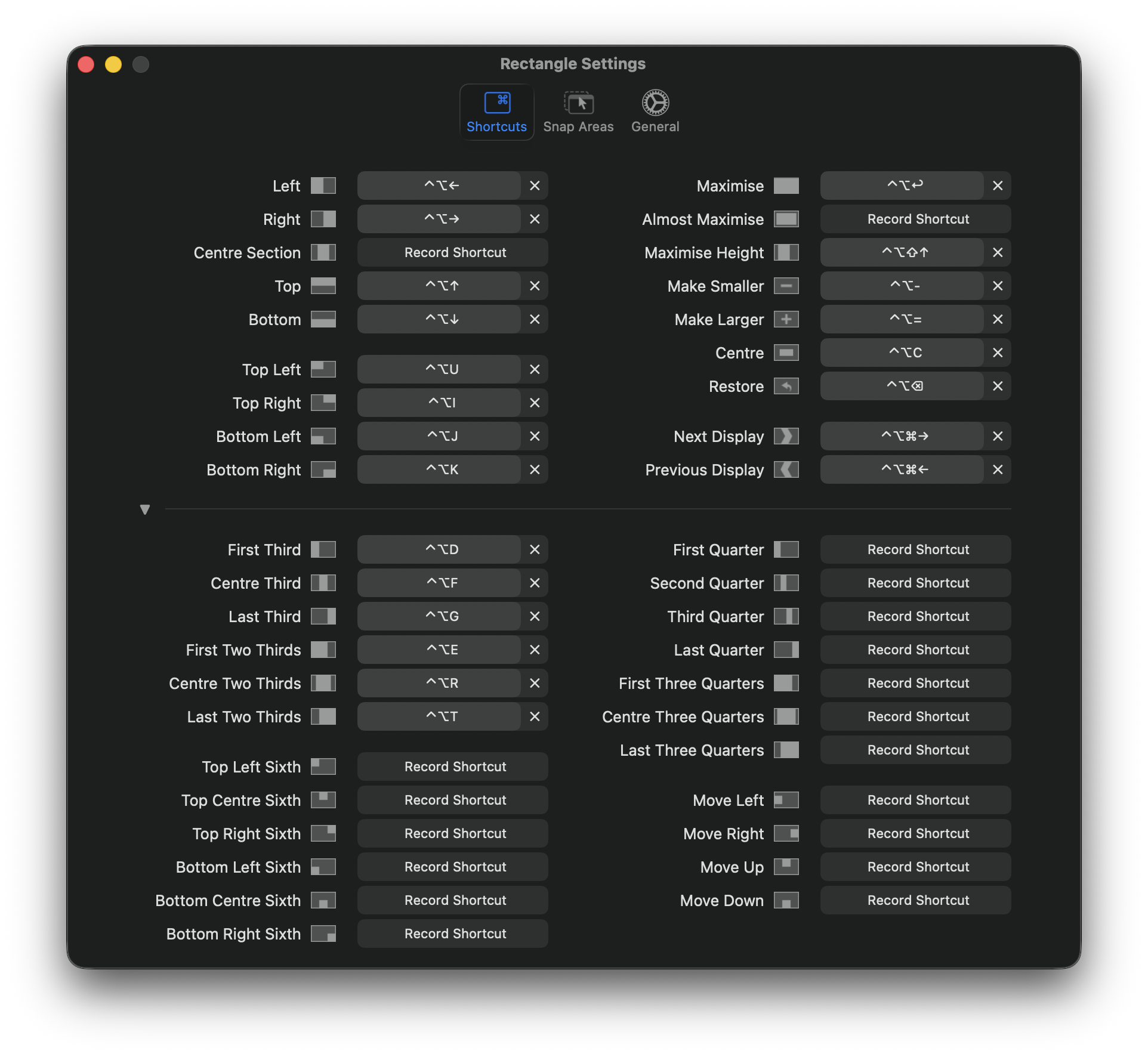This screenshot has height=1057, width=1148.
Task: Click the Bottom Left corner icon
Action: point(323,436)
